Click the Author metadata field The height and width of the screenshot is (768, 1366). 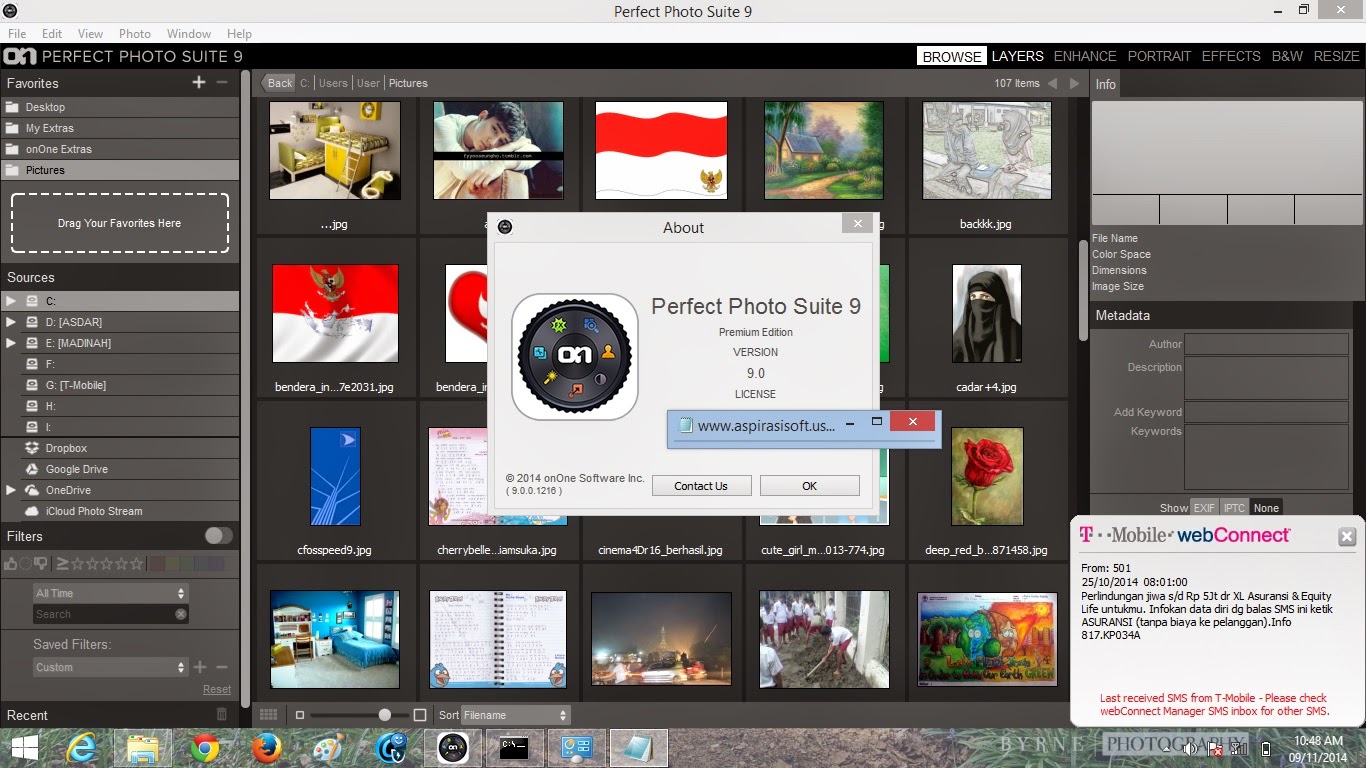tap(1266, 344)
